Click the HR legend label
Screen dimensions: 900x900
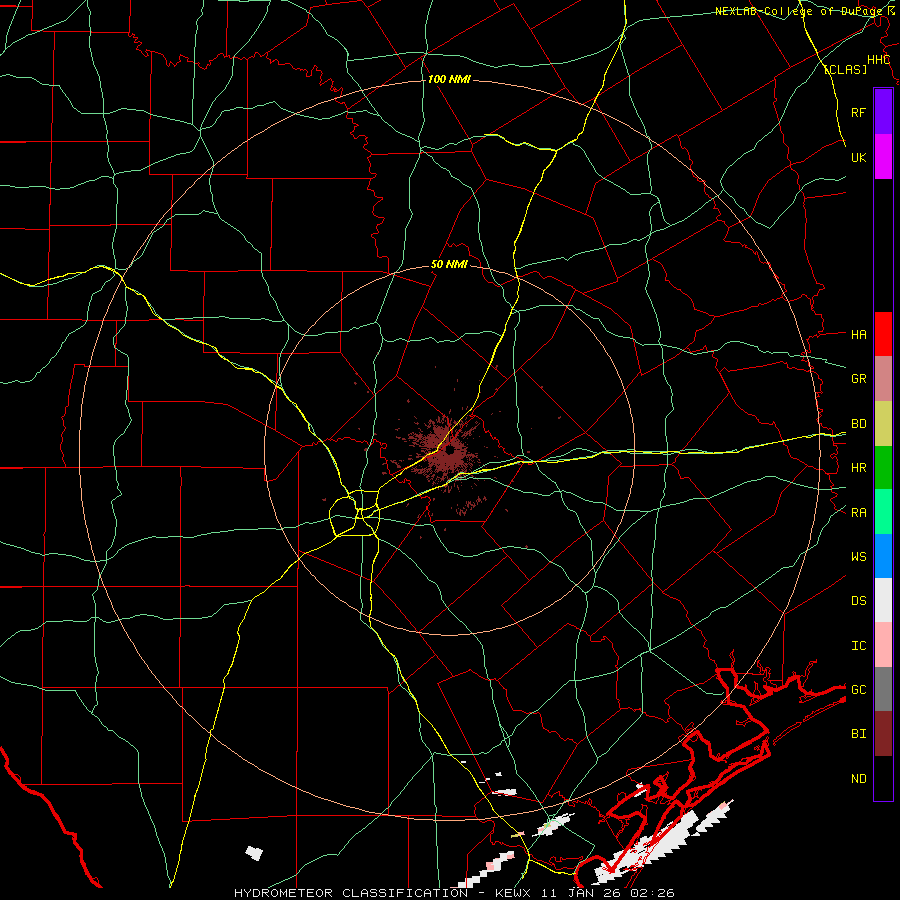point(858,468)
